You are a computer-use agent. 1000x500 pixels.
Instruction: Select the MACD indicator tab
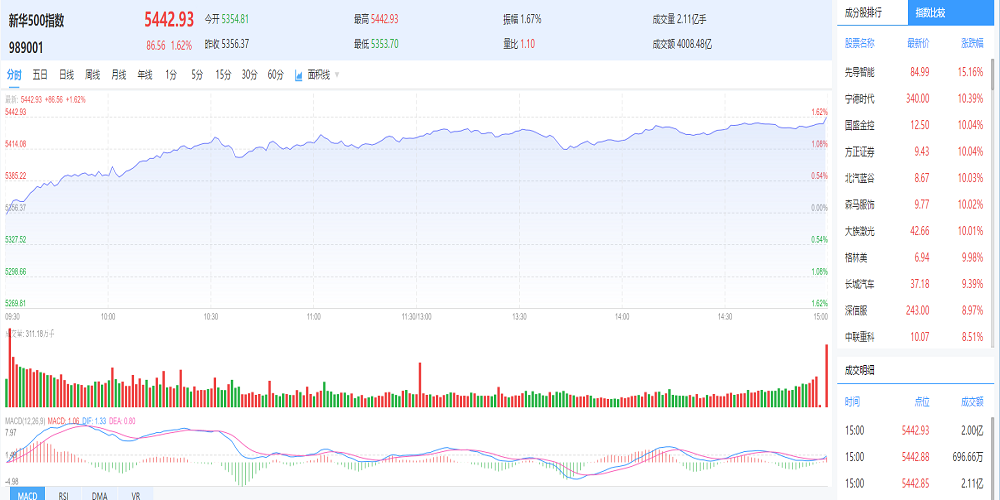[x=27, y=494]
